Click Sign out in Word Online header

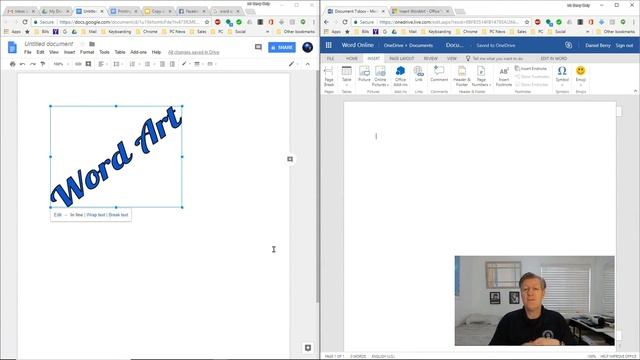(x=624, y=45)
